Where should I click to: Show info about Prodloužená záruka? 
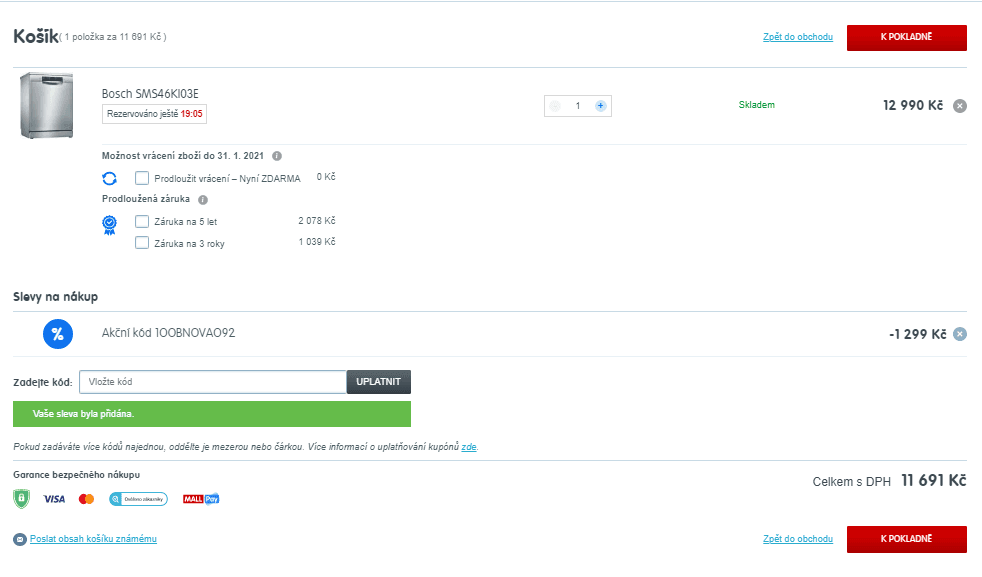pos(203,200)
